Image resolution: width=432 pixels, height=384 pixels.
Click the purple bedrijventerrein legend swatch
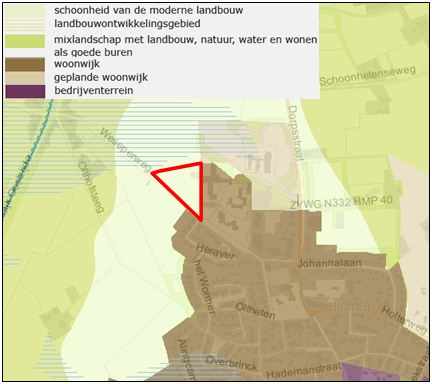click(25, 91)
